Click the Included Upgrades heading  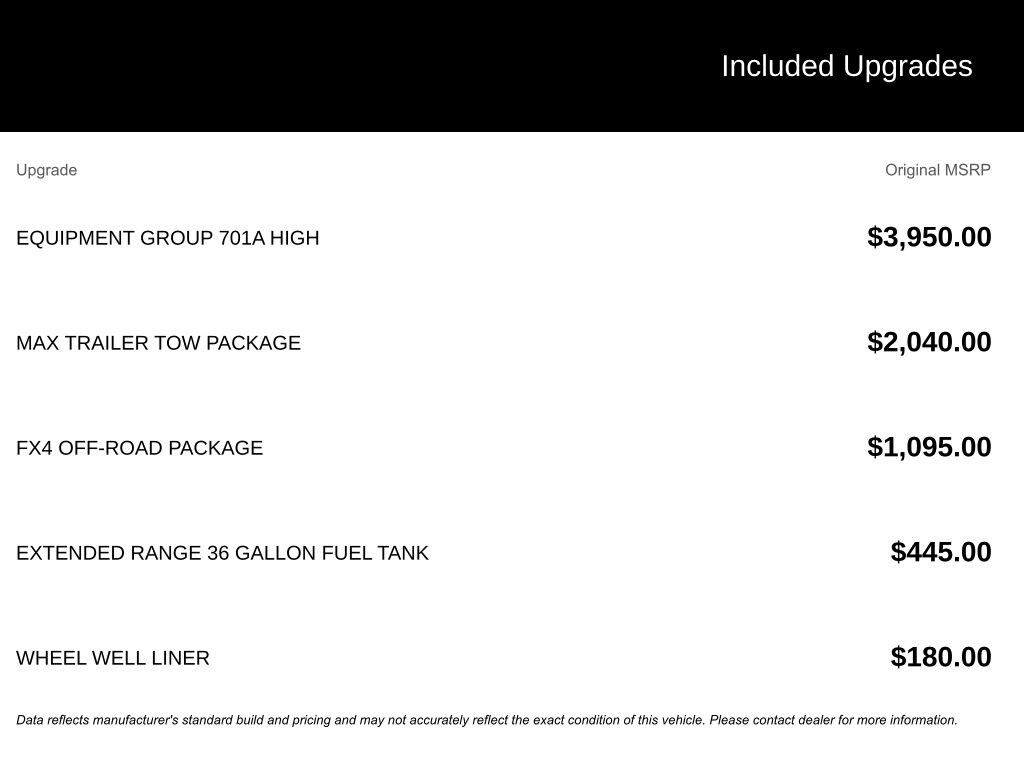tap(846, 66)
